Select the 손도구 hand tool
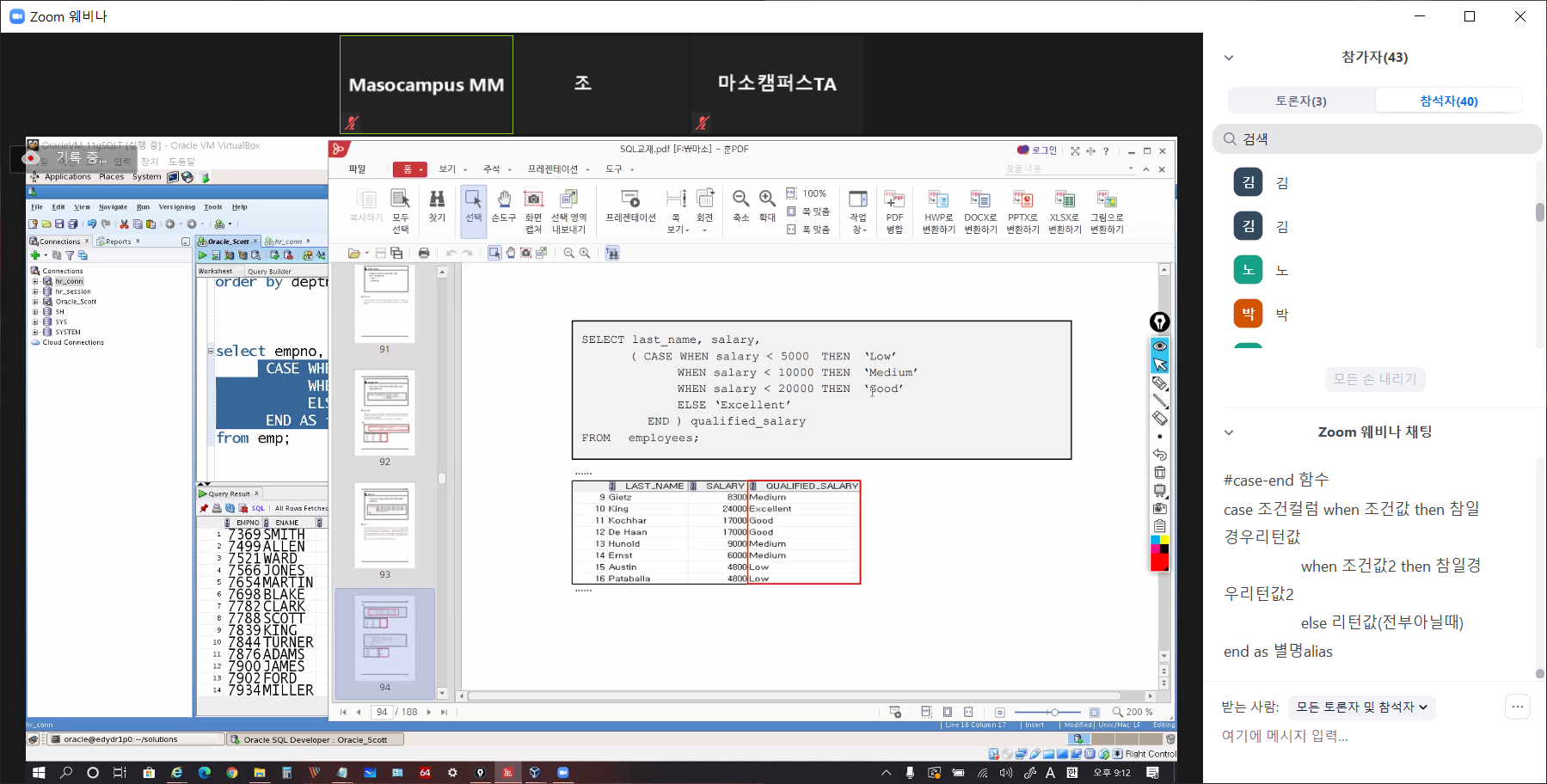Viewport: 1547px width, 784px height. (504, 200)
